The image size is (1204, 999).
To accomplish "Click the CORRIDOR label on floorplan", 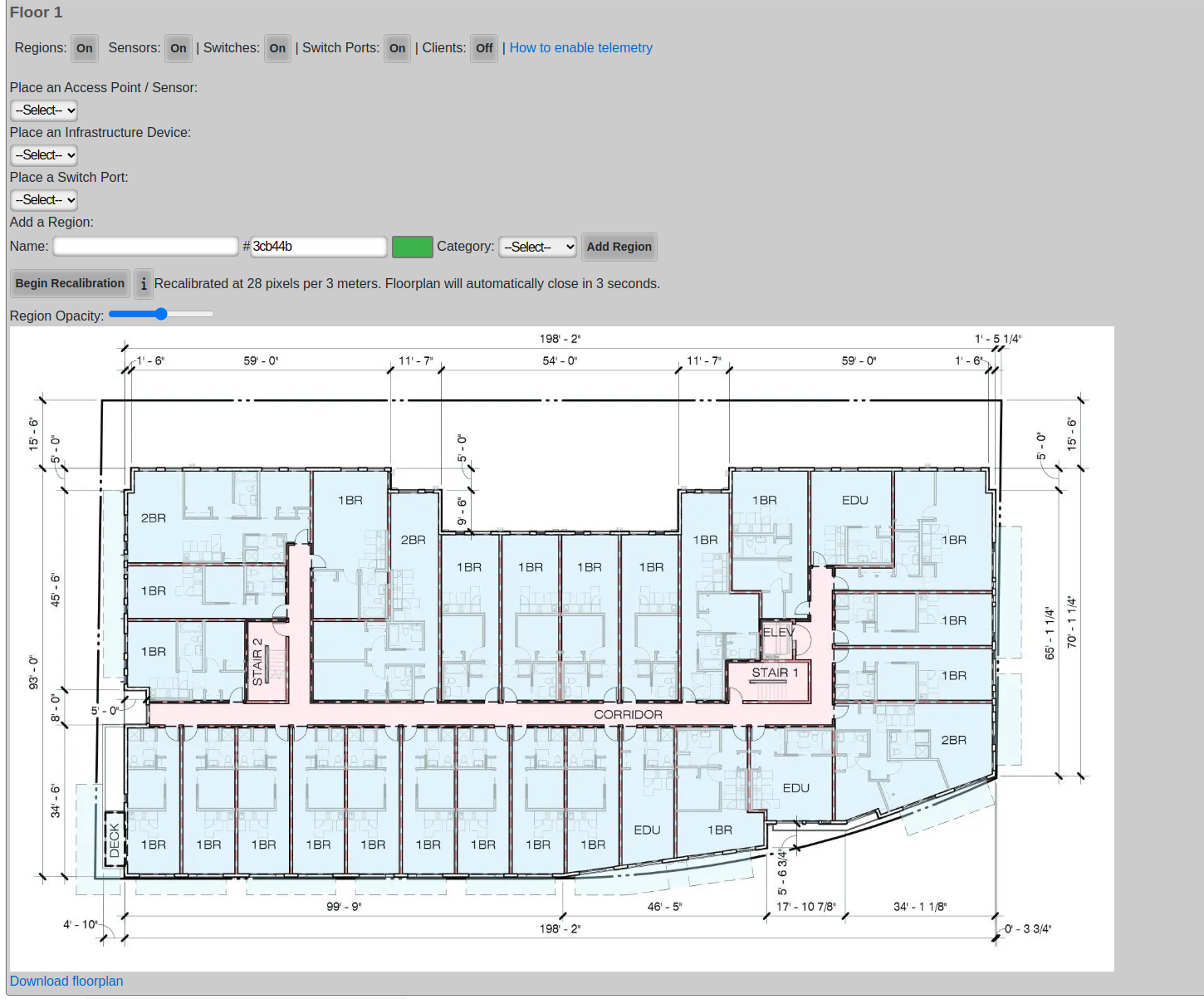I will click(628, 715).
